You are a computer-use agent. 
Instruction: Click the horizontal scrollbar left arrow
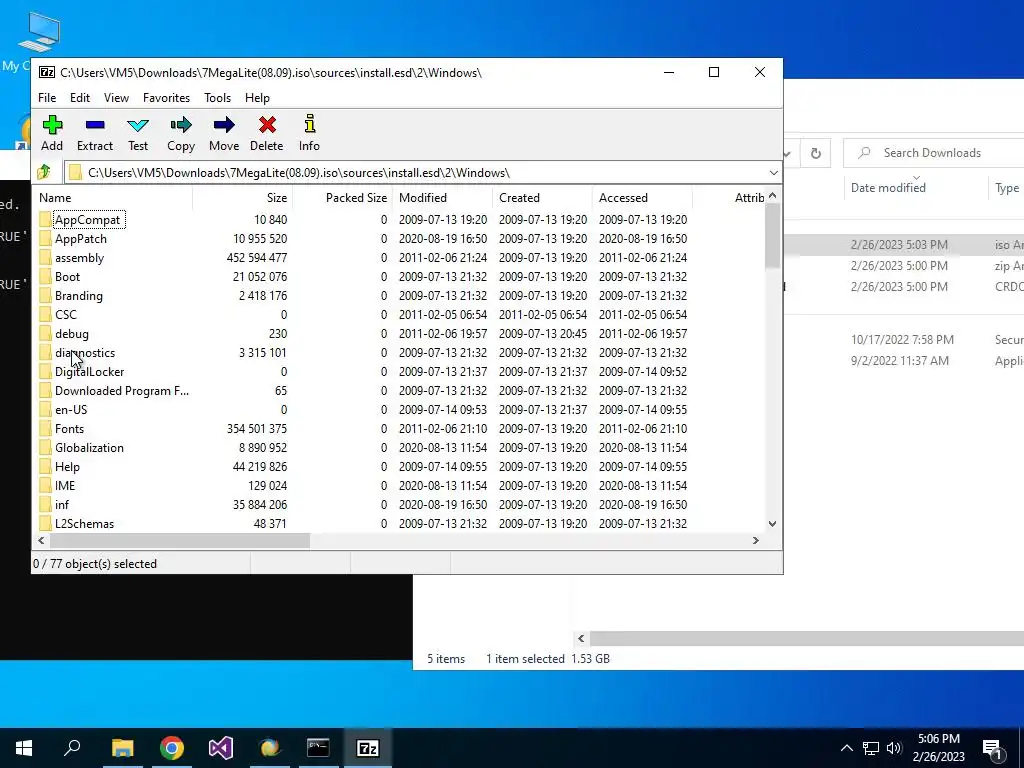point(41,541)
